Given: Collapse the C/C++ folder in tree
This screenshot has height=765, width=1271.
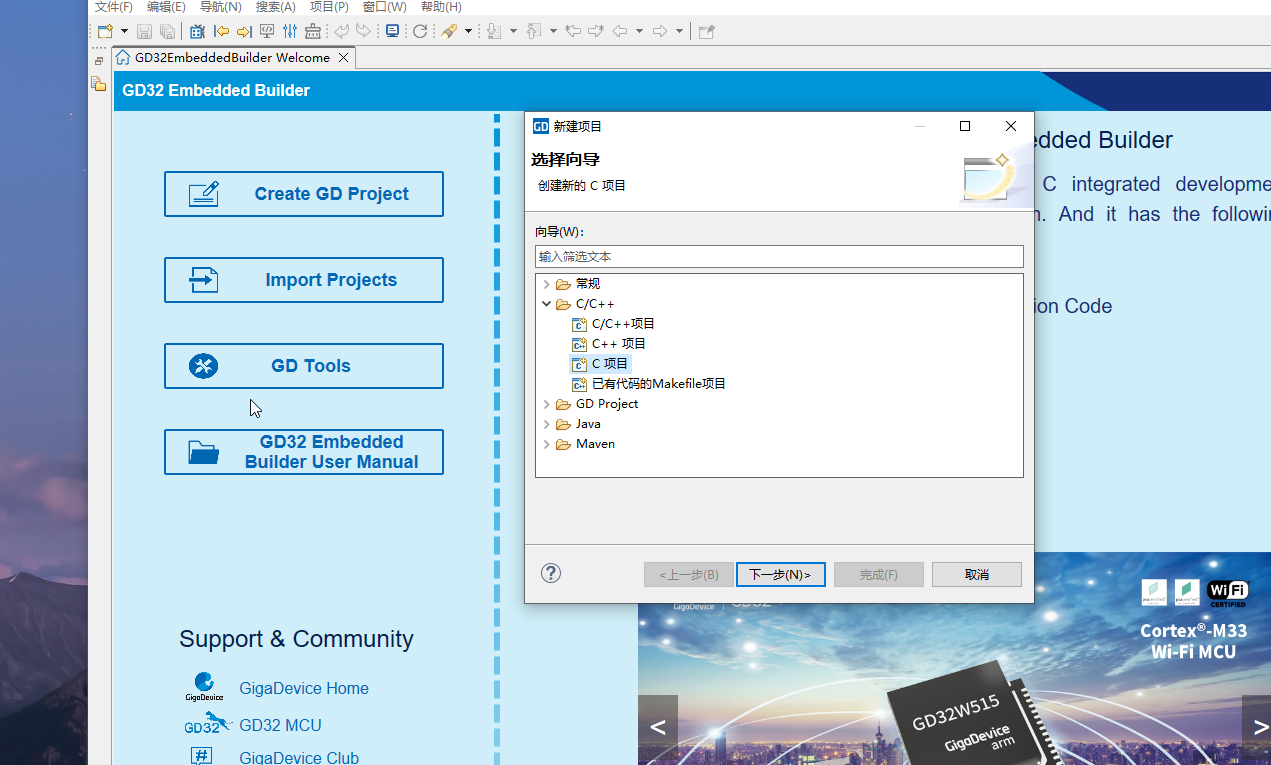Looking at the screenshot, I should pyautogui.click(x=546, y=304).
